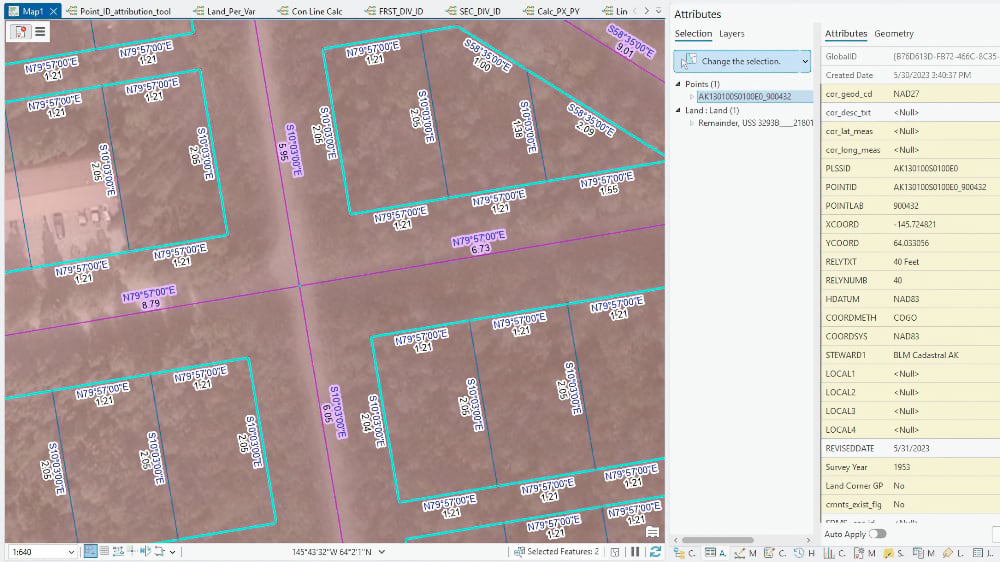Screen dimensions: 1000x562
Task: Open the FRST_DIV_ID tab
Action: [394, 11]
